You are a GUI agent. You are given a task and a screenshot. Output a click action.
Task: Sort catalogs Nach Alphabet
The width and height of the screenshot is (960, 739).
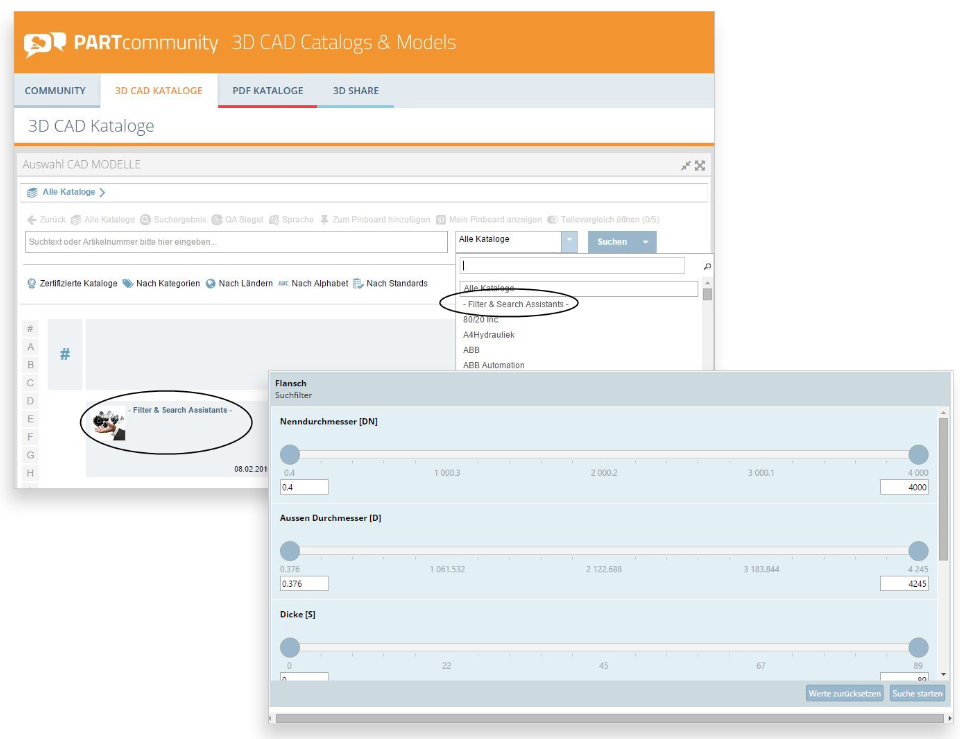point(313,283)
